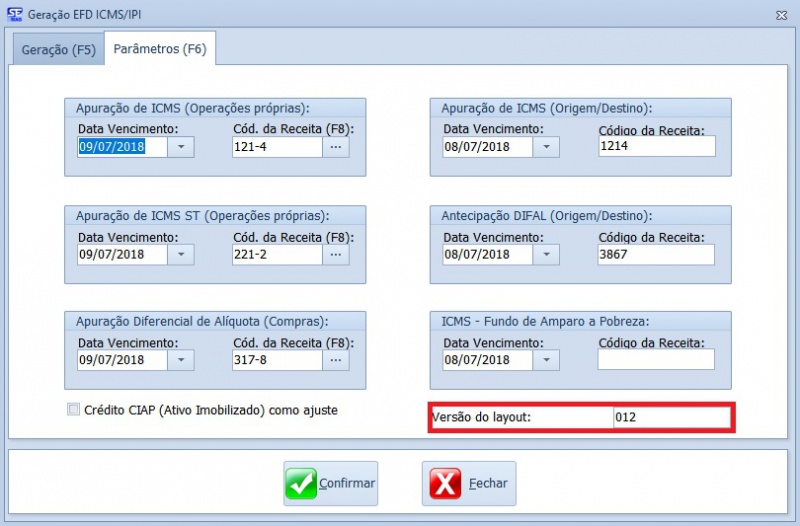Select the Parâmetros (F6) tab
The width and height of the screenshot is (800, 526).
pyautogui.click(x=160, y=49)
